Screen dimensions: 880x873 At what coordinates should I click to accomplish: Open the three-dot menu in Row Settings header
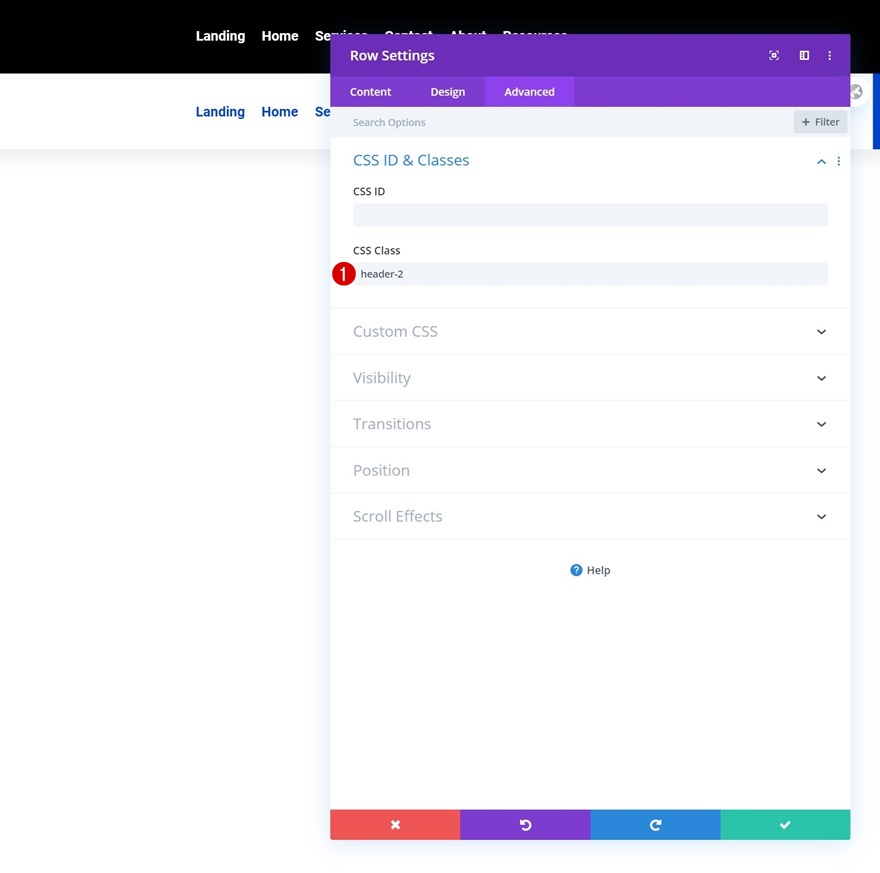tap(830, 55)
